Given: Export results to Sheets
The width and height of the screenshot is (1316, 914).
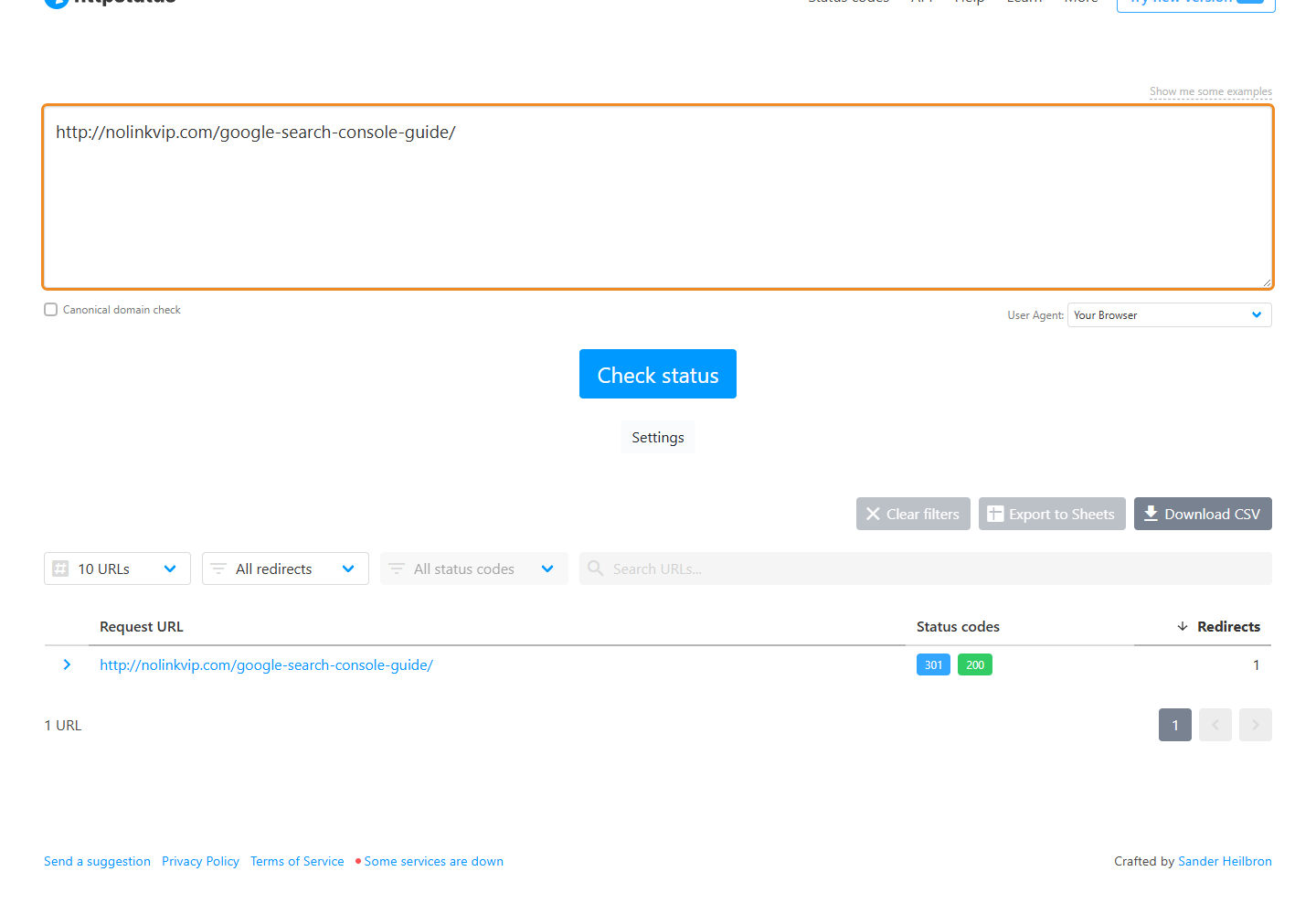Looking at the screenshot, I should (x=1052, y=514).
